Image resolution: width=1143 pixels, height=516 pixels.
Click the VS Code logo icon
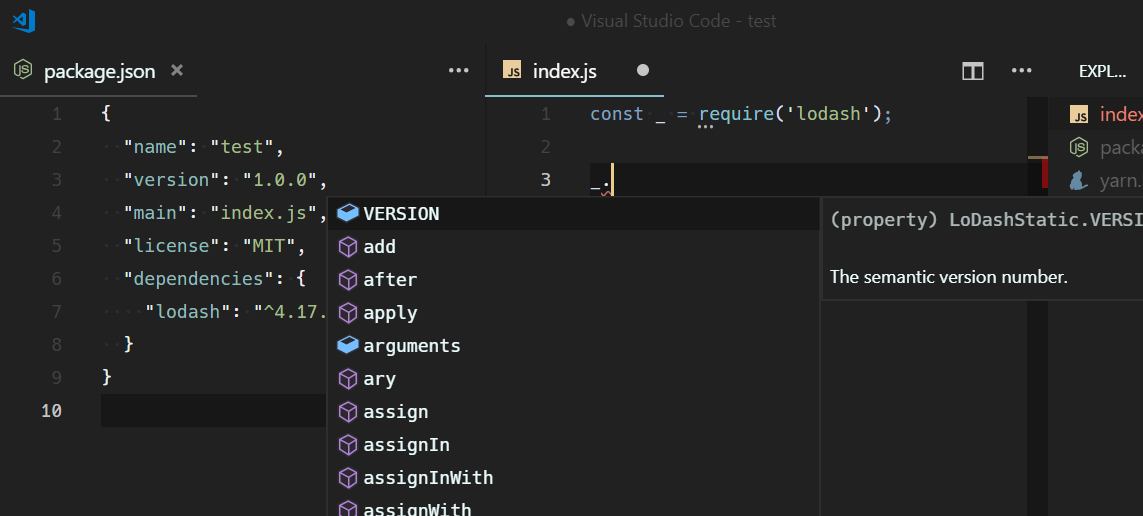tap(23, 20)
